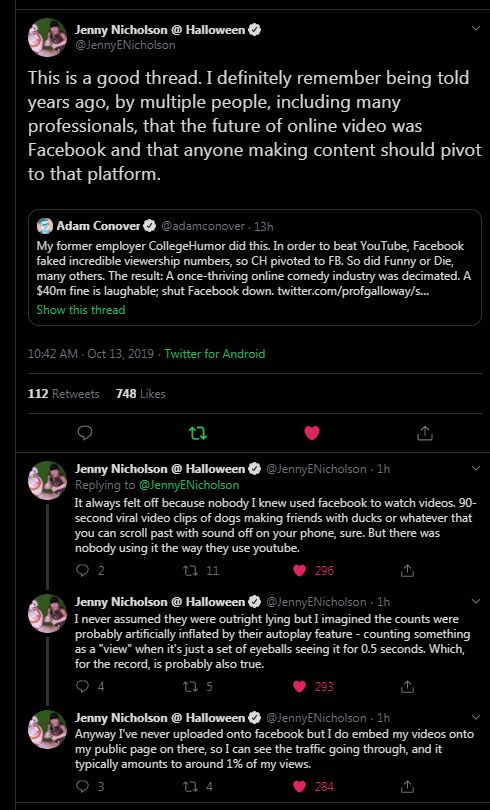Reply icon with 2 replies

(x=83, y=570)
